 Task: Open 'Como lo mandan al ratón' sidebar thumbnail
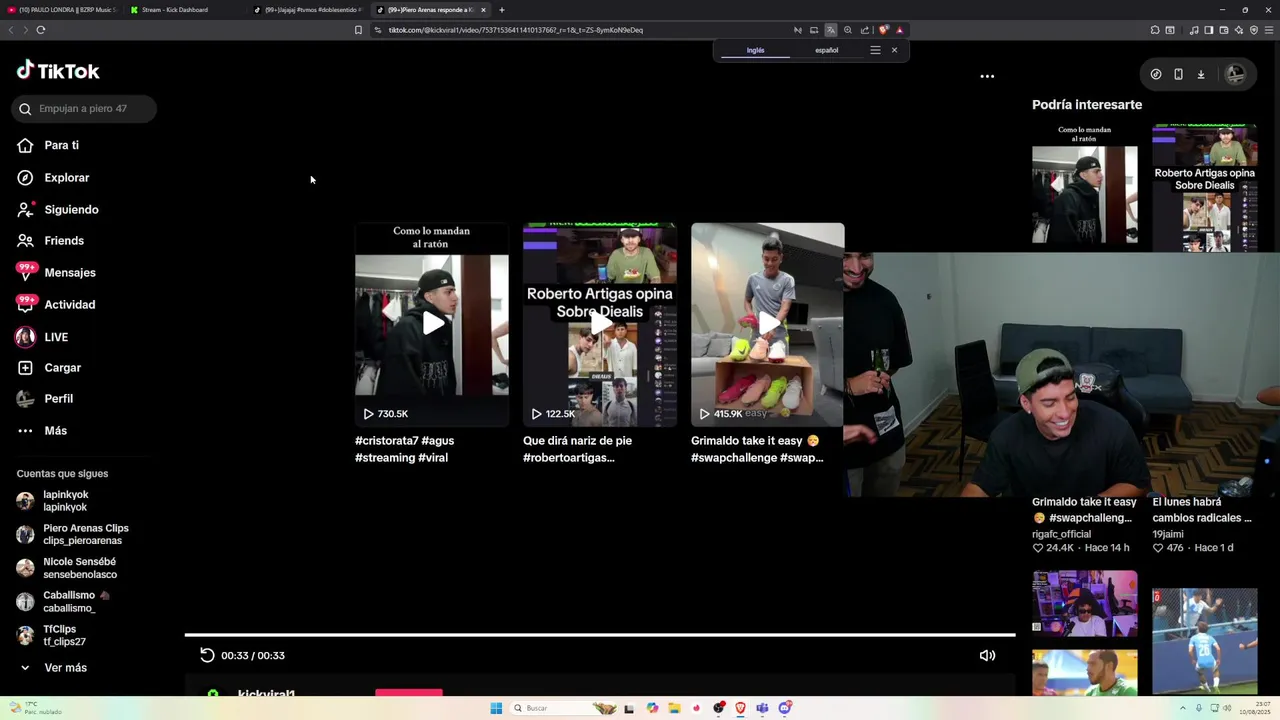tap(1085, 183)
